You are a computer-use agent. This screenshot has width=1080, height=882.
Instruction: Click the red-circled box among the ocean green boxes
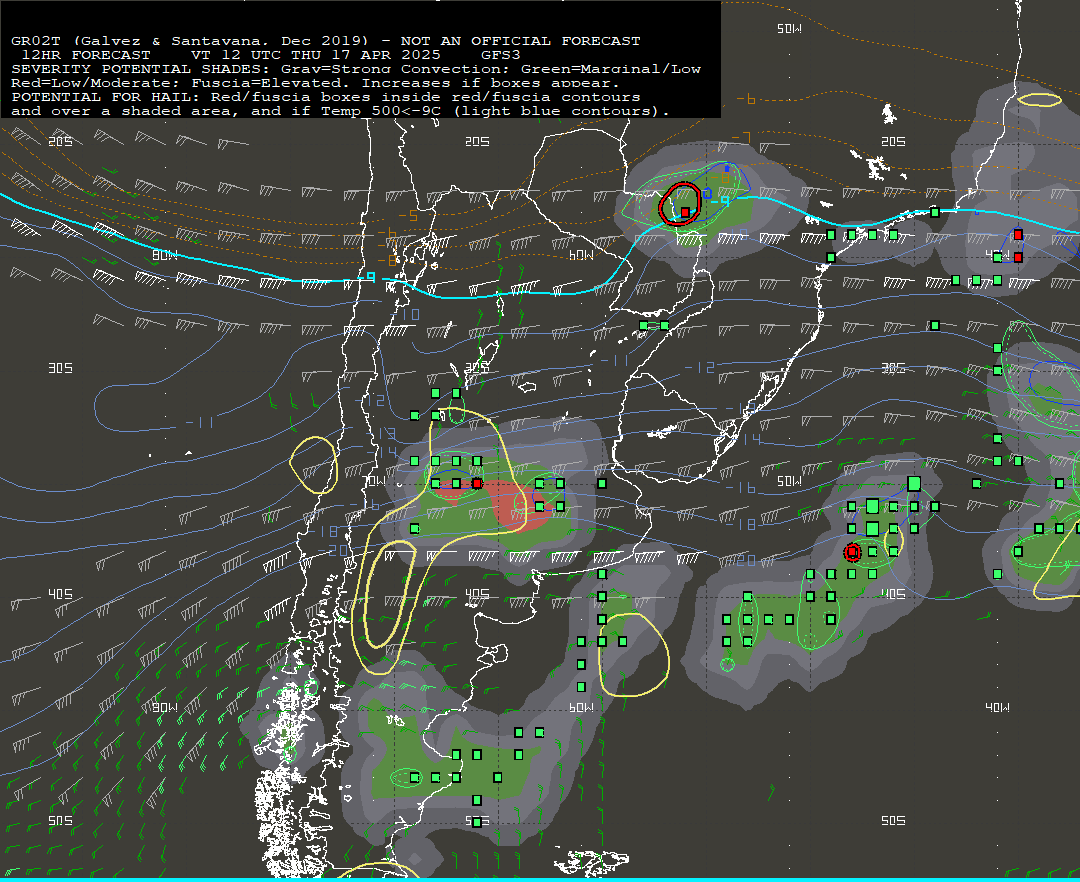(853, 552)
